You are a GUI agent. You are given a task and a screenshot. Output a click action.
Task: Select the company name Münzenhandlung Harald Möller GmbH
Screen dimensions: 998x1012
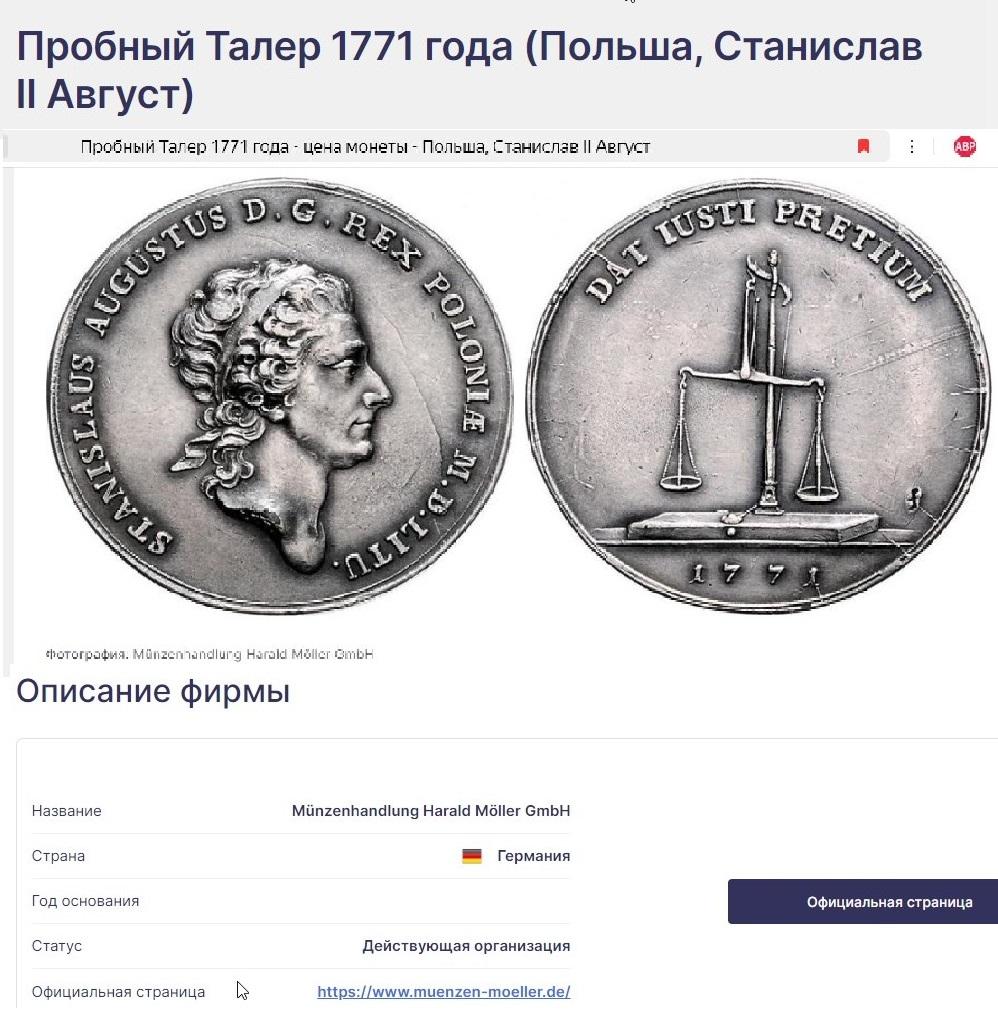(431, 811)
